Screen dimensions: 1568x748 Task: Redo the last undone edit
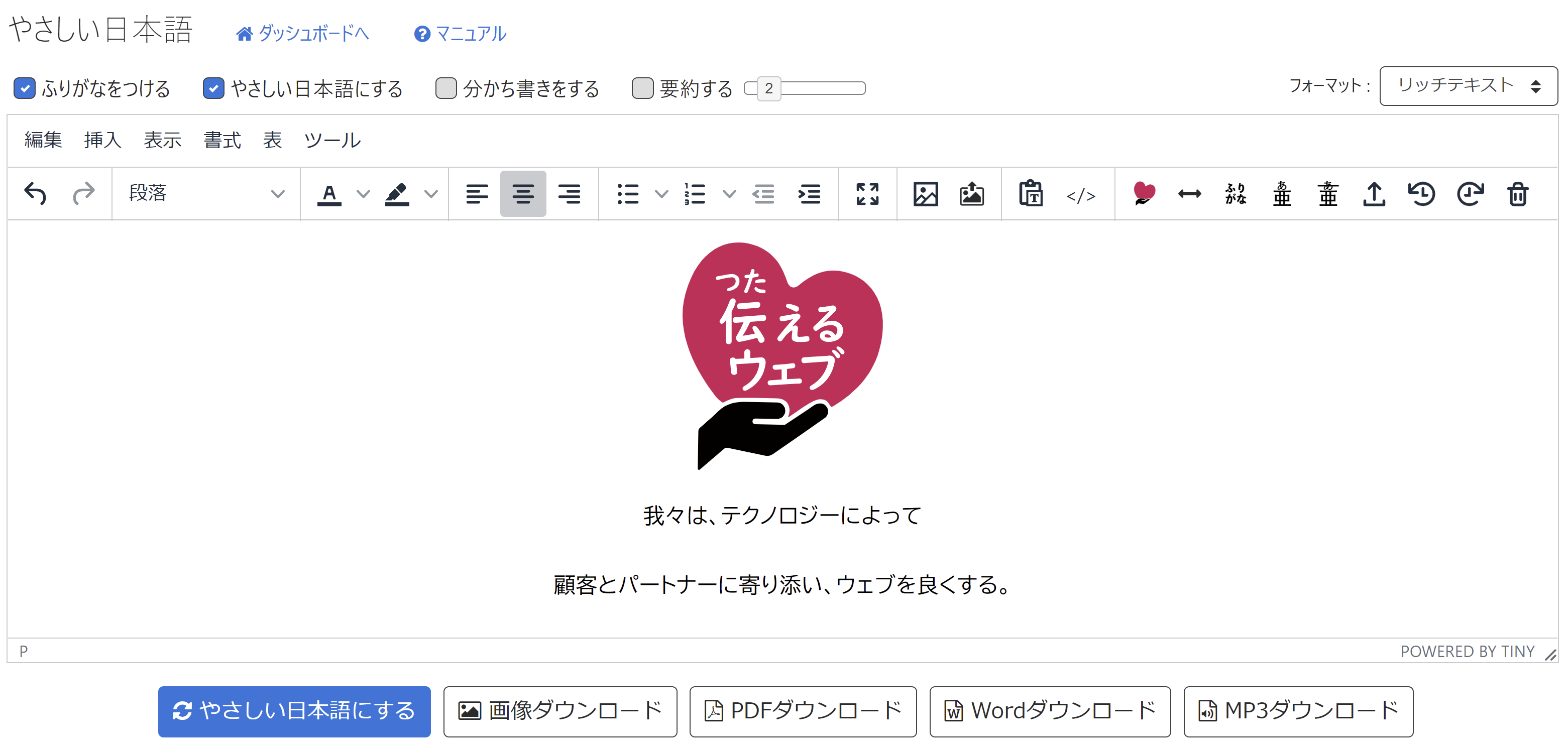pos(83,194)
